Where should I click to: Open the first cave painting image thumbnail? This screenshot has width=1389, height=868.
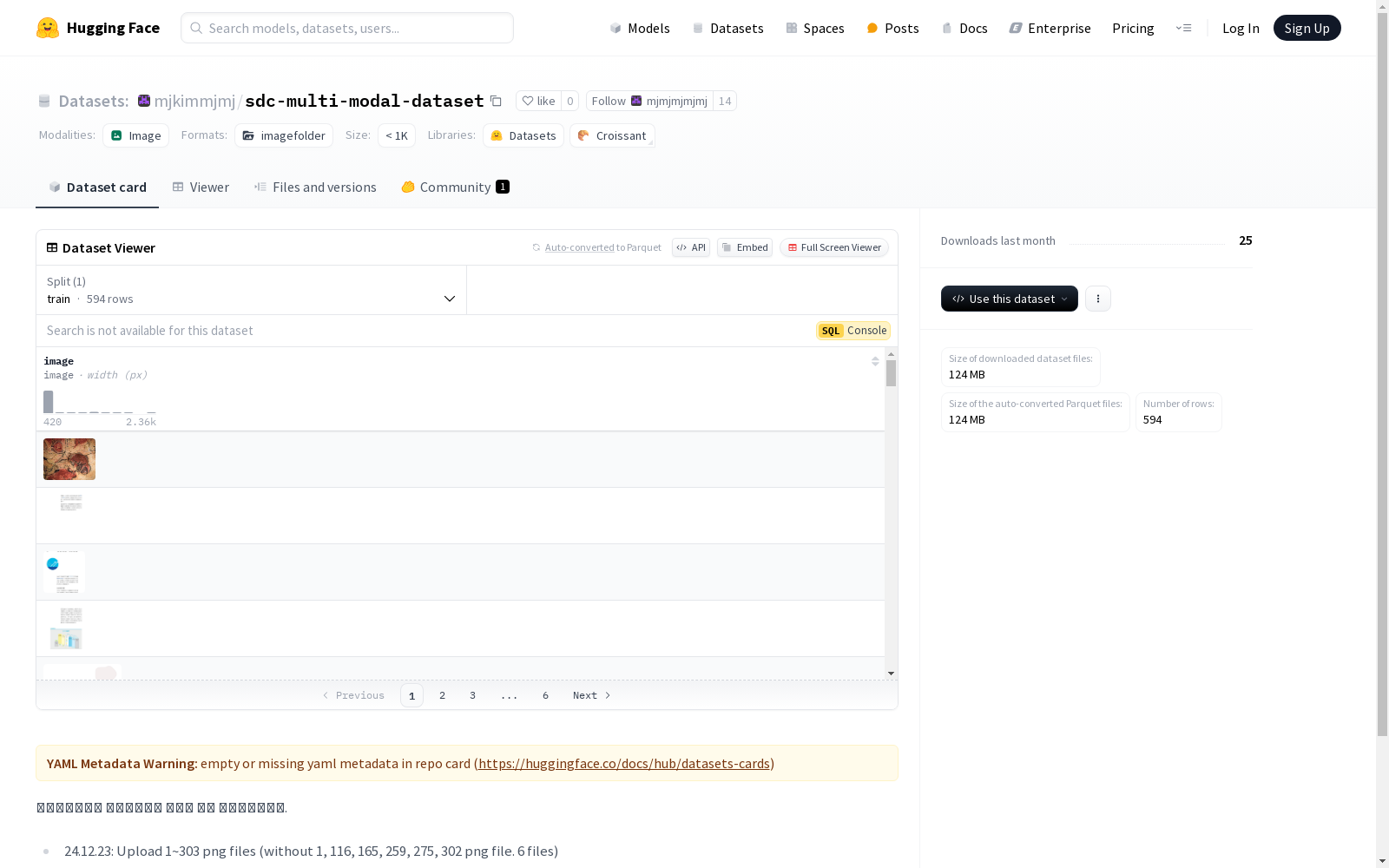point(69,459)
